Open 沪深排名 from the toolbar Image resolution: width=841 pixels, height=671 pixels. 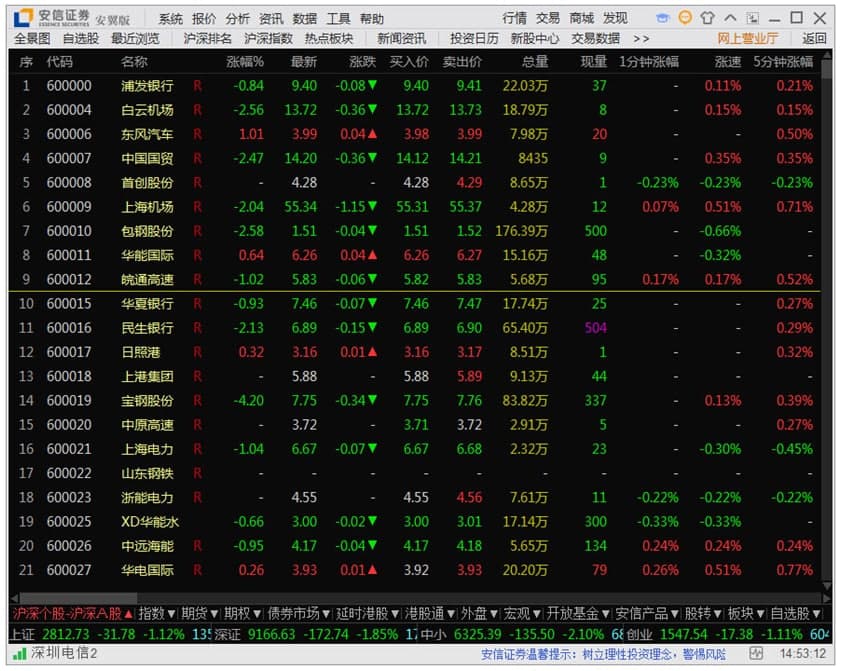coord(208,39)
